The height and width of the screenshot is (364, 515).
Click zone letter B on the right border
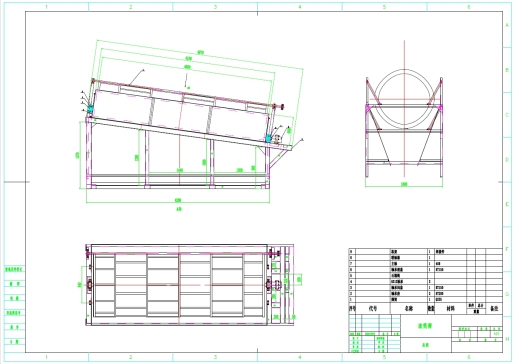point(507,70)
